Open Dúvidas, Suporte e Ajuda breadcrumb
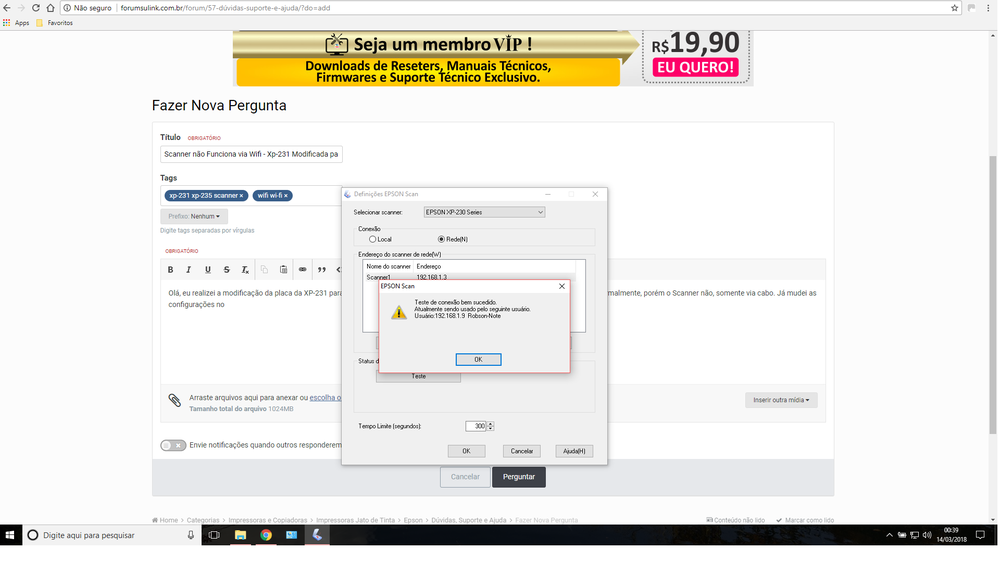1000x562 pixels. coord(469,521)
